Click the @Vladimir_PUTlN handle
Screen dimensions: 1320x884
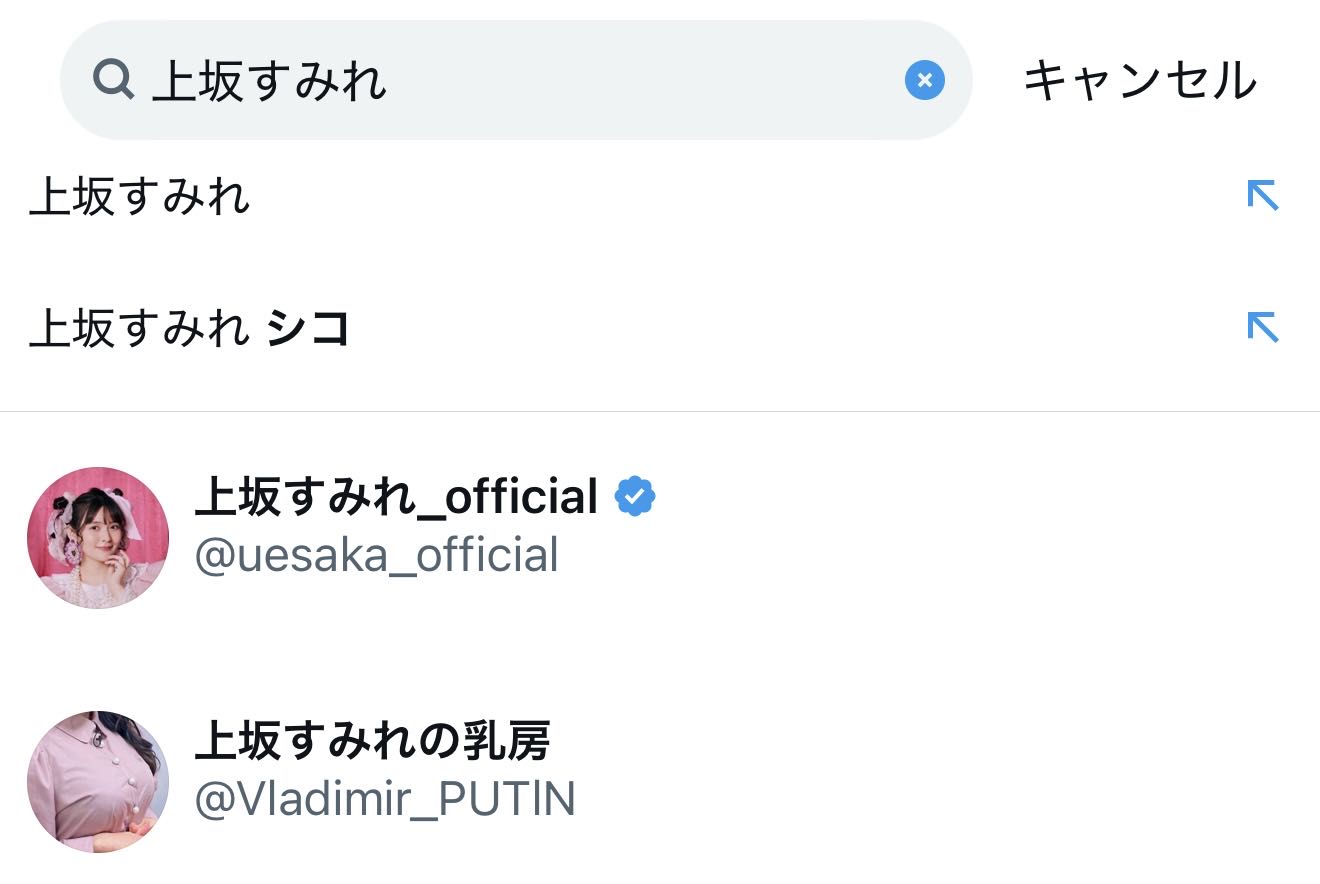385,800
